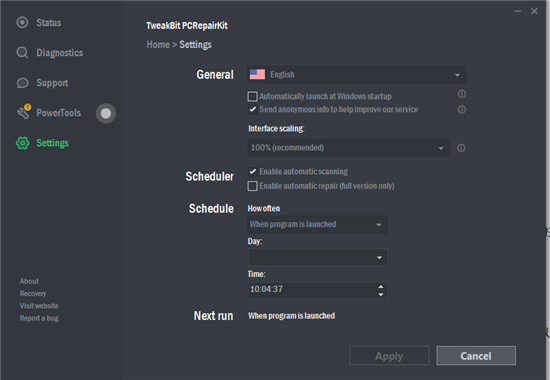Click the Cancel button
This screenshot has height=380, width=550.
pos(476,356)
